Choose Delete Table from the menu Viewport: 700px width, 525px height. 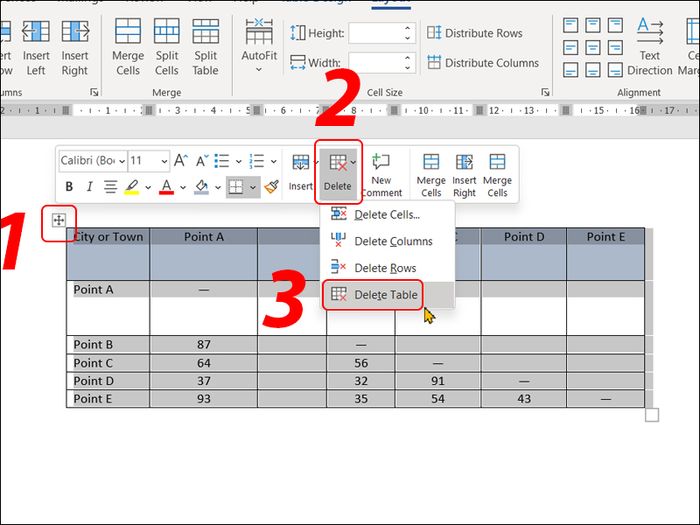coord(388,295)
